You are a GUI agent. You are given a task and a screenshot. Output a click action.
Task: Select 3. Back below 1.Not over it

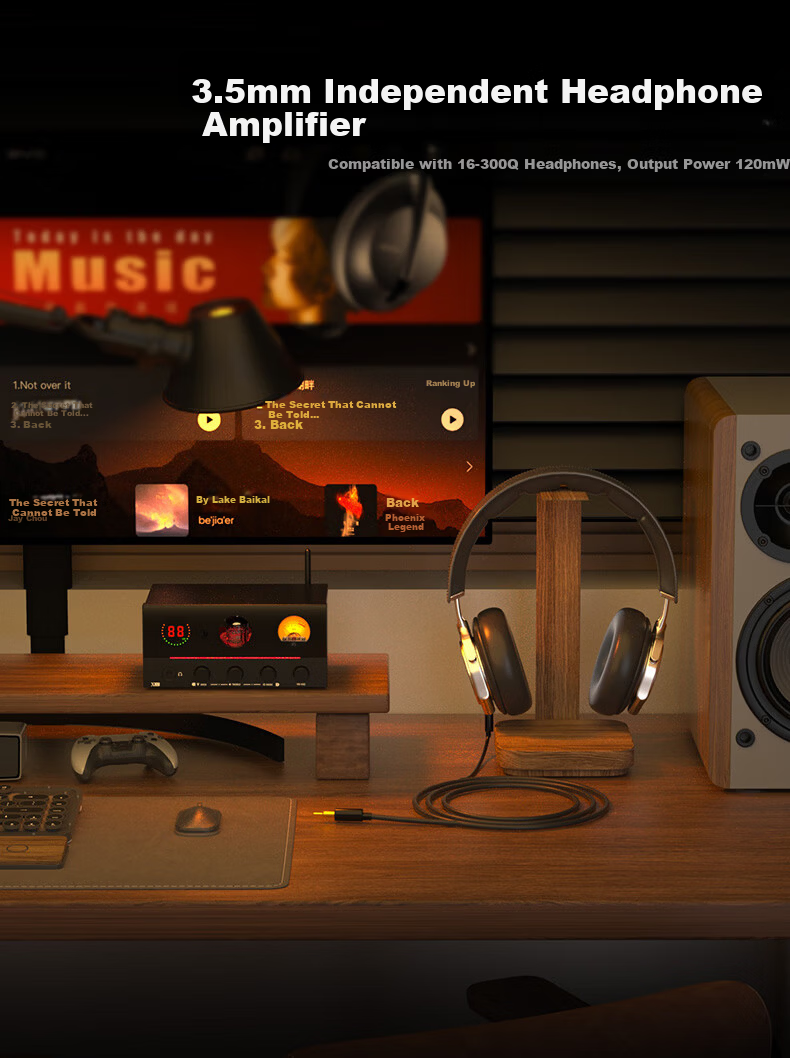(x=31, y=424)
